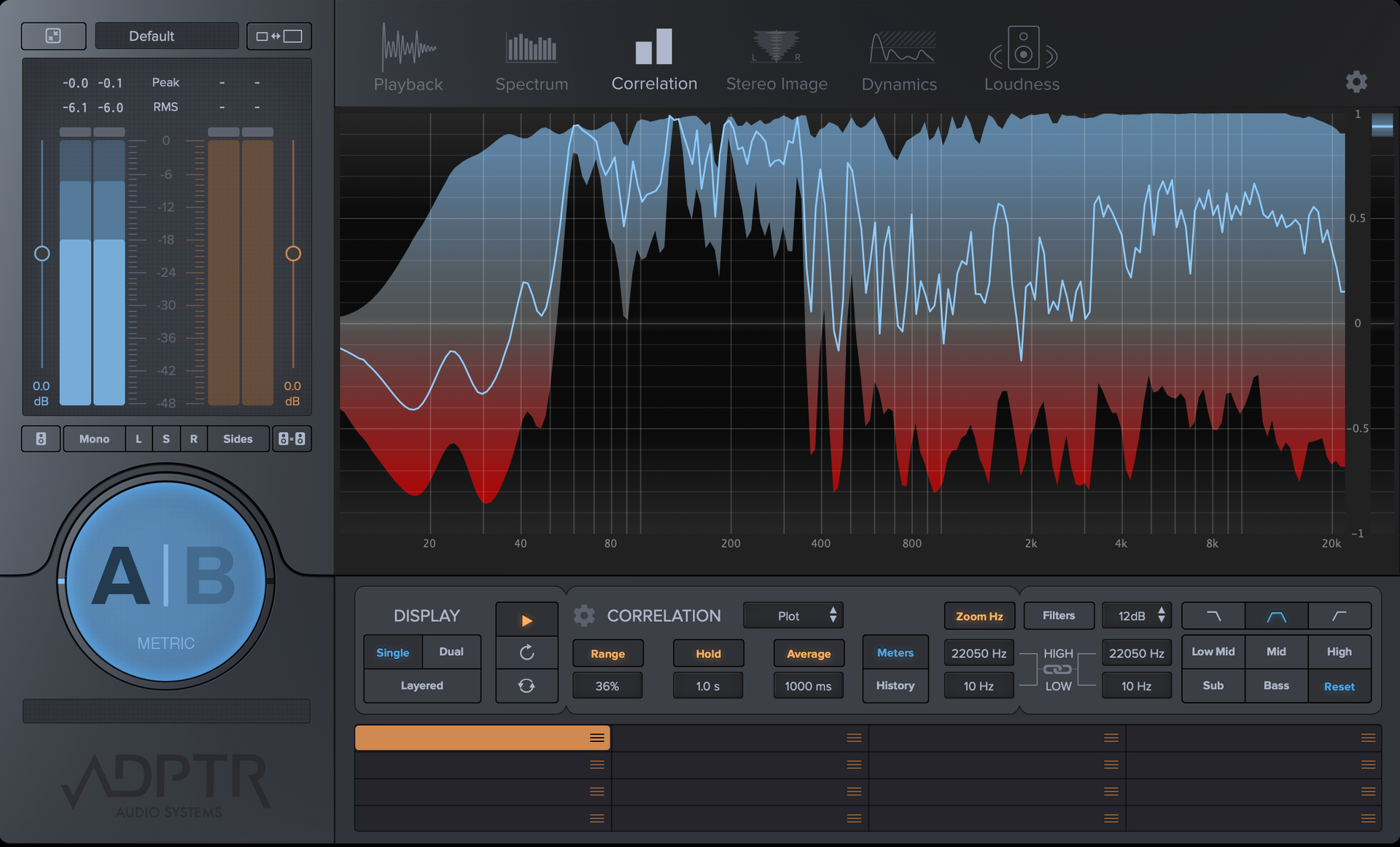
Task: Show correlation History instead of Meters
Action: pyautogui.click(x=895, y=685)
